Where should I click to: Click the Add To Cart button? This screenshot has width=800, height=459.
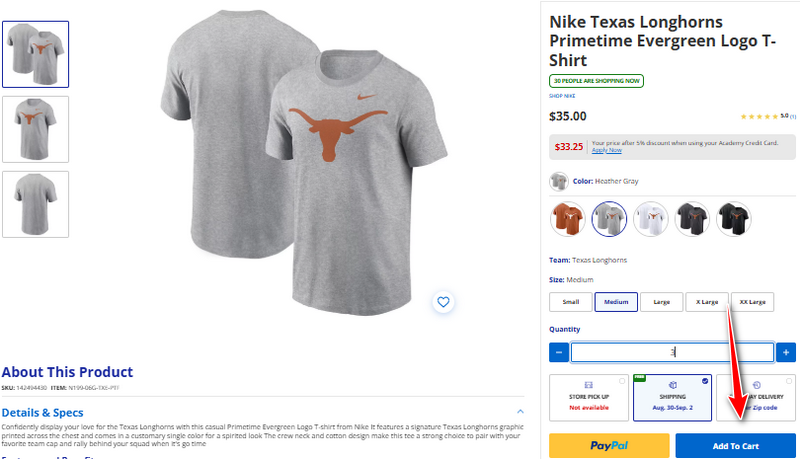pyautogui.click(x=735, y=446)
